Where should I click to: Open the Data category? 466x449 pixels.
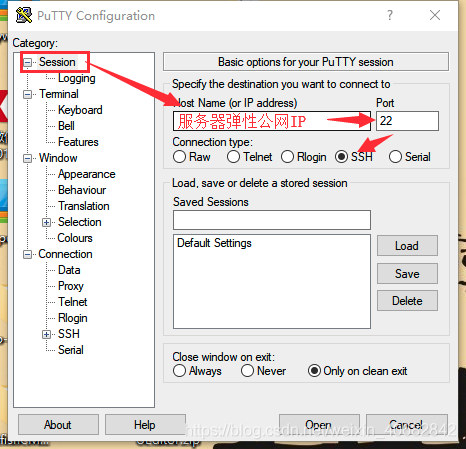[69, 270]
